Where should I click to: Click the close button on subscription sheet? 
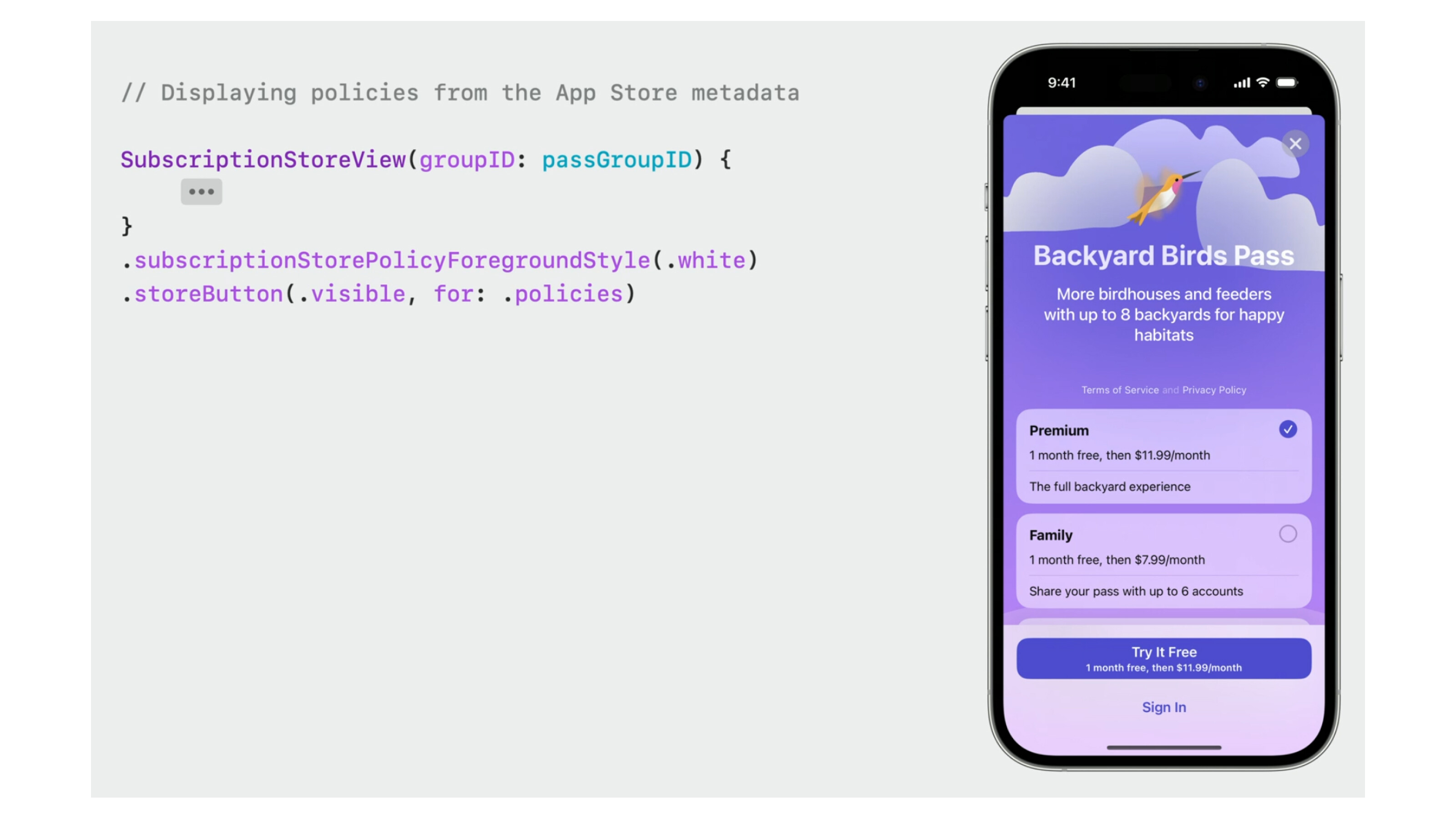1295,143
